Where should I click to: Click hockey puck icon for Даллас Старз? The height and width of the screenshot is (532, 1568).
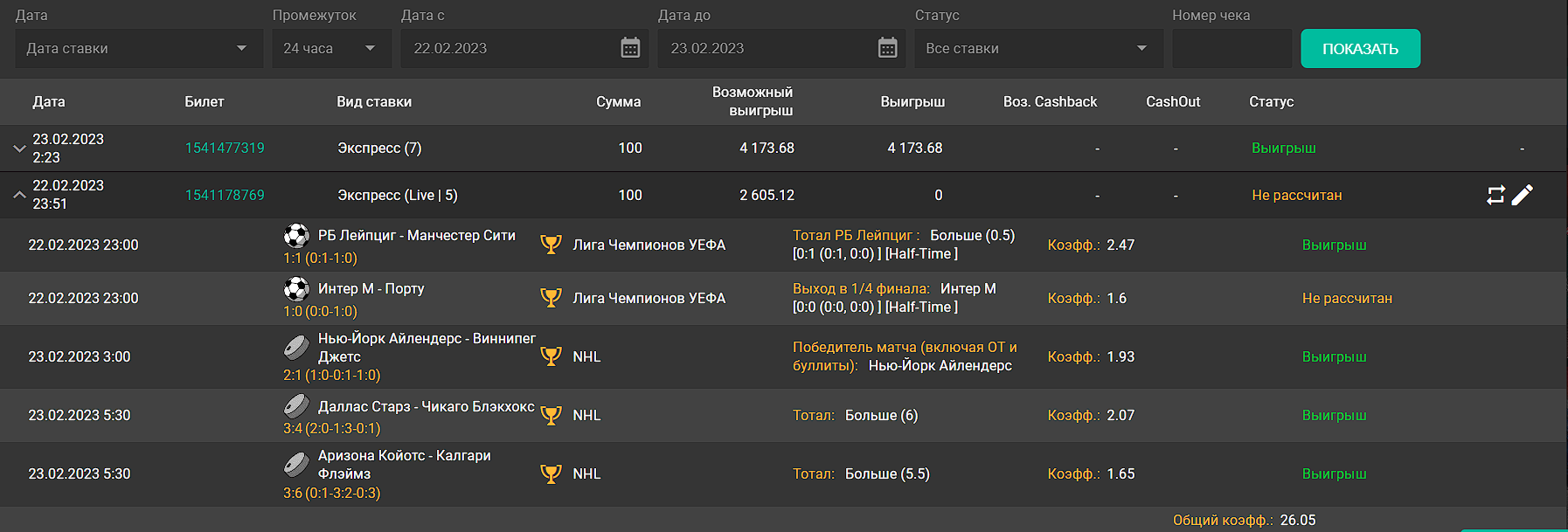pyautogui.click(x=296, y=406)
